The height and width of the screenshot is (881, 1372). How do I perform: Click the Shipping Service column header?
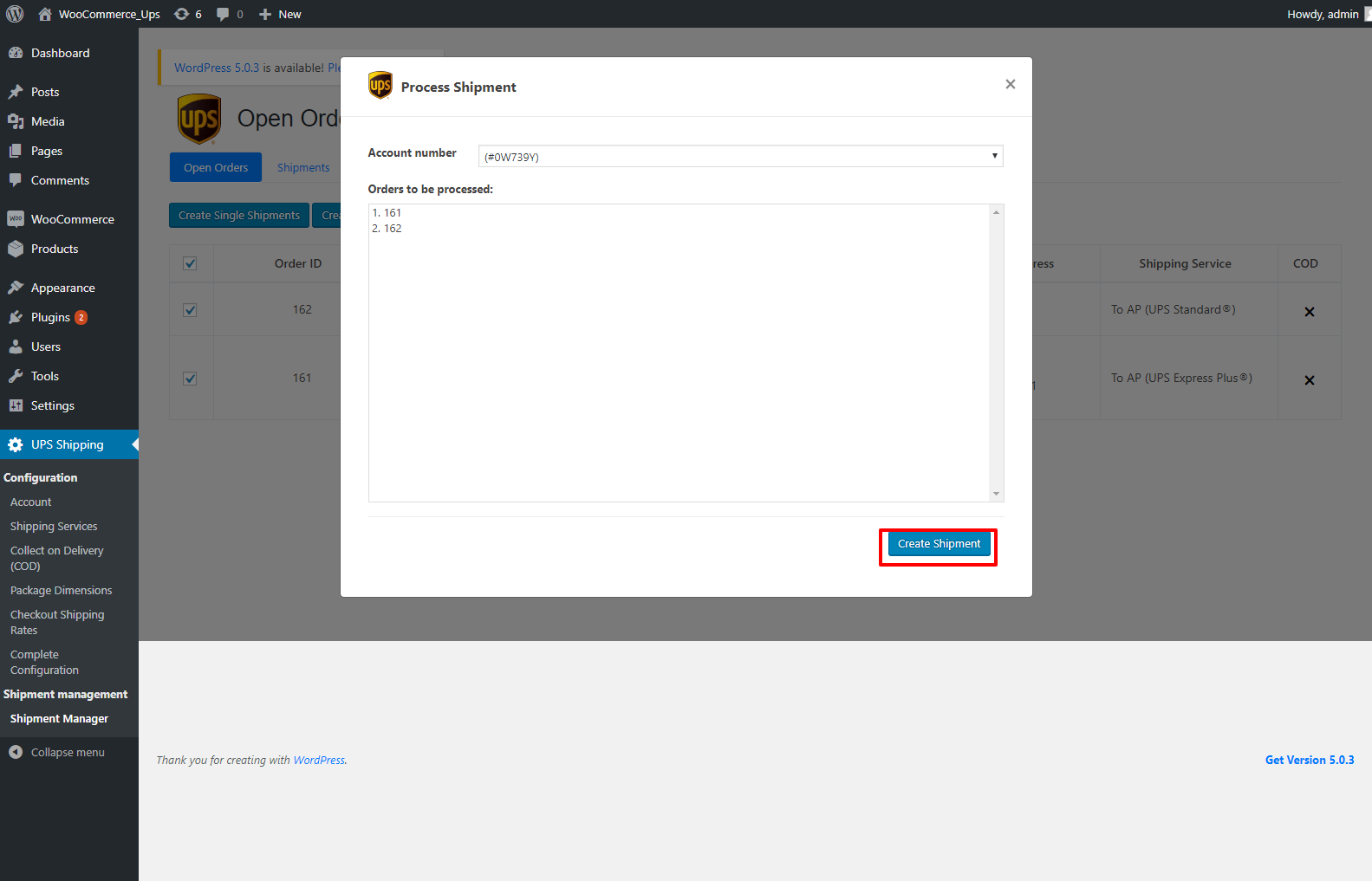(1185, 263)
